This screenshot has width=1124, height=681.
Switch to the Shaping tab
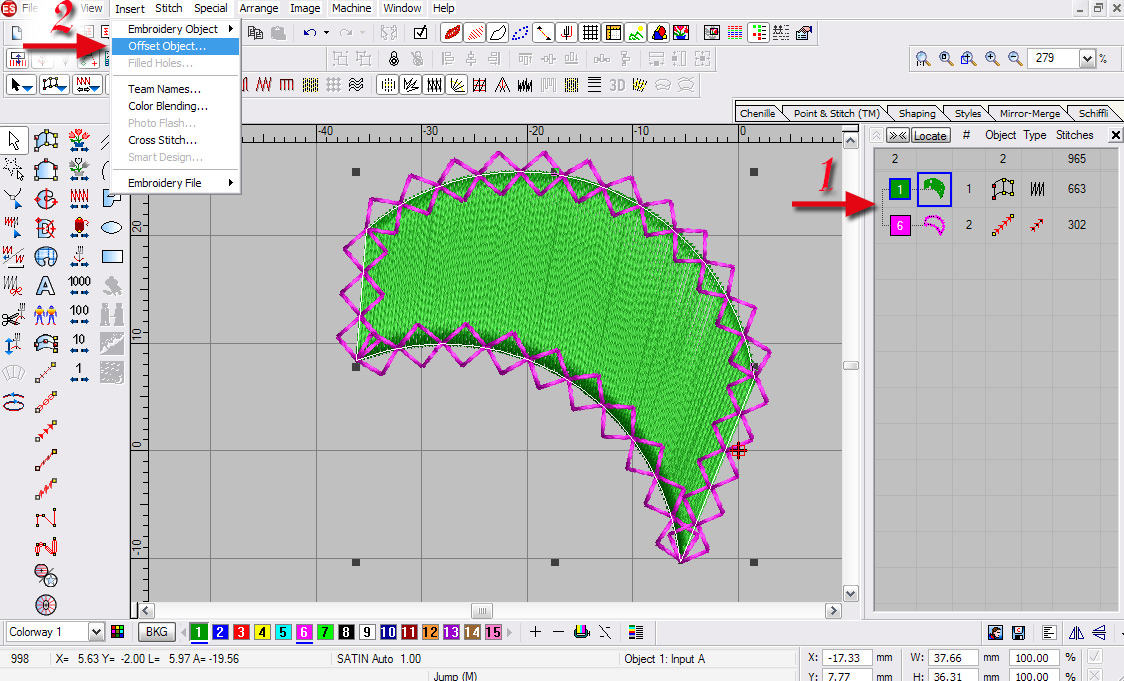pyautogui.click(x=916, y=114)
